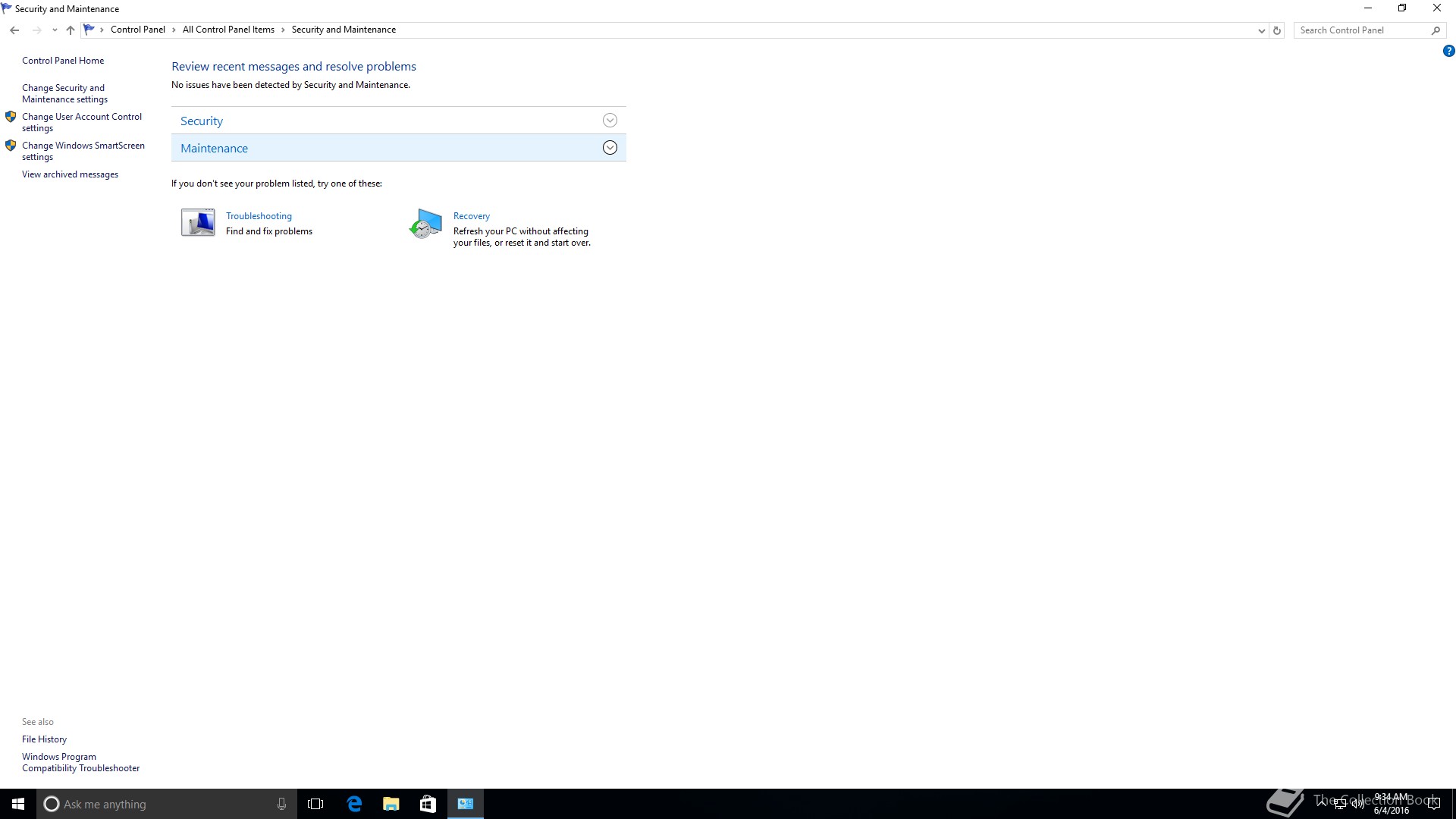
Task: Click the address bar refresh icon
Action: pos(1277,30)
